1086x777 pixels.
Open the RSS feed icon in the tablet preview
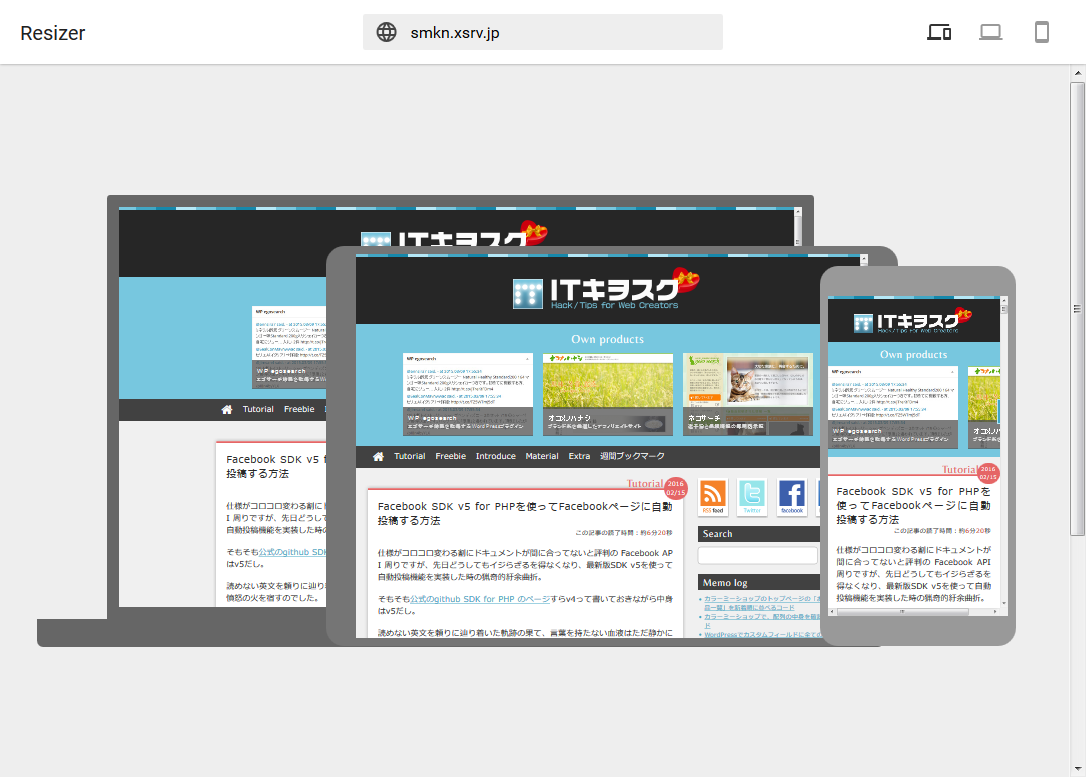pos(713,496)
